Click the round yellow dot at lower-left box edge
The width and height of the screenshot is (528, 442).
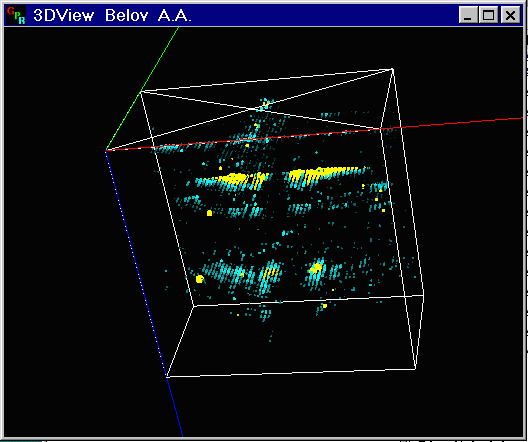(200, 279)
